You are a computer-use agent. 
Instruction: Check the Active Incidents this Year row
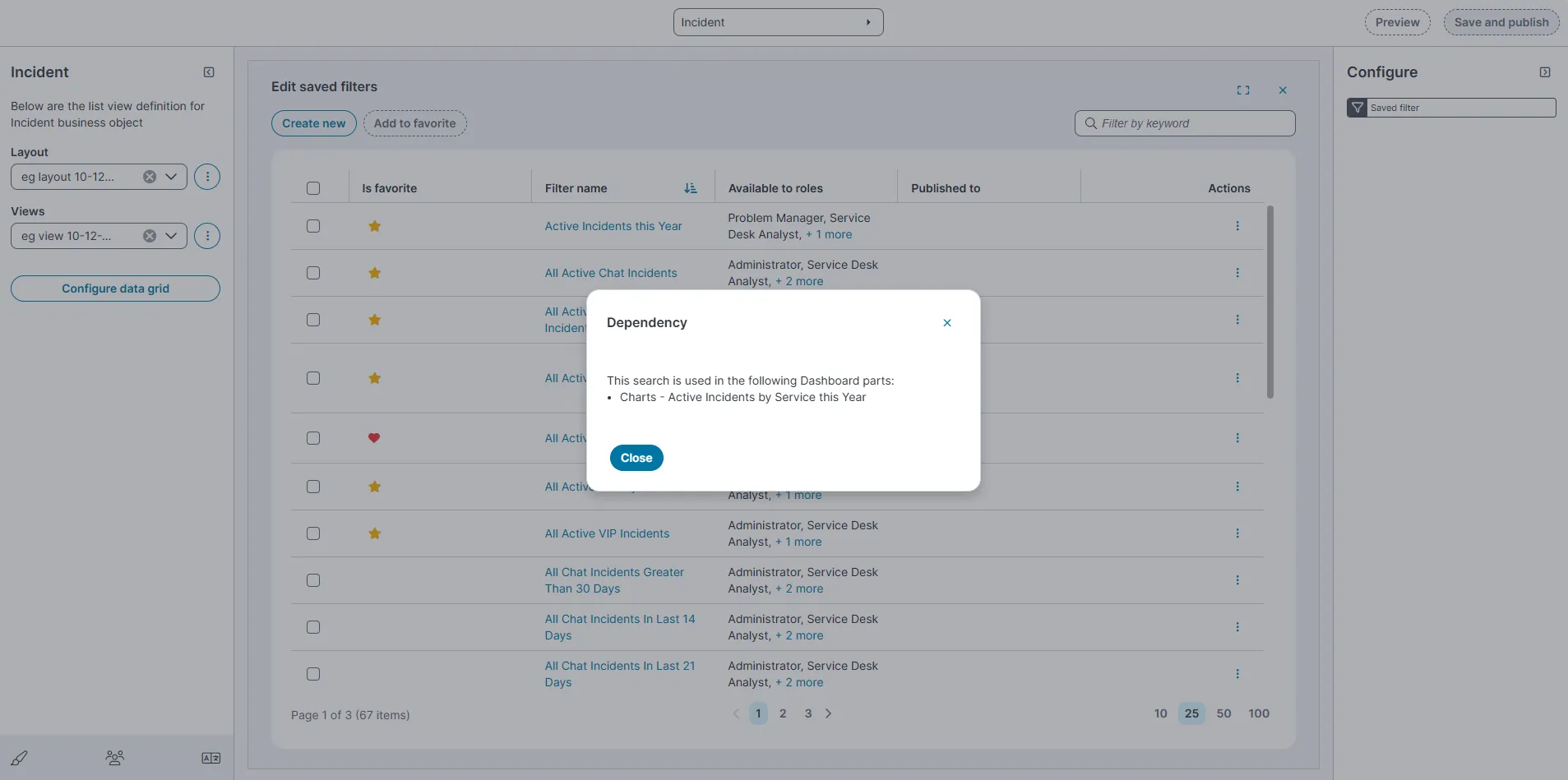tap(313, 226)
